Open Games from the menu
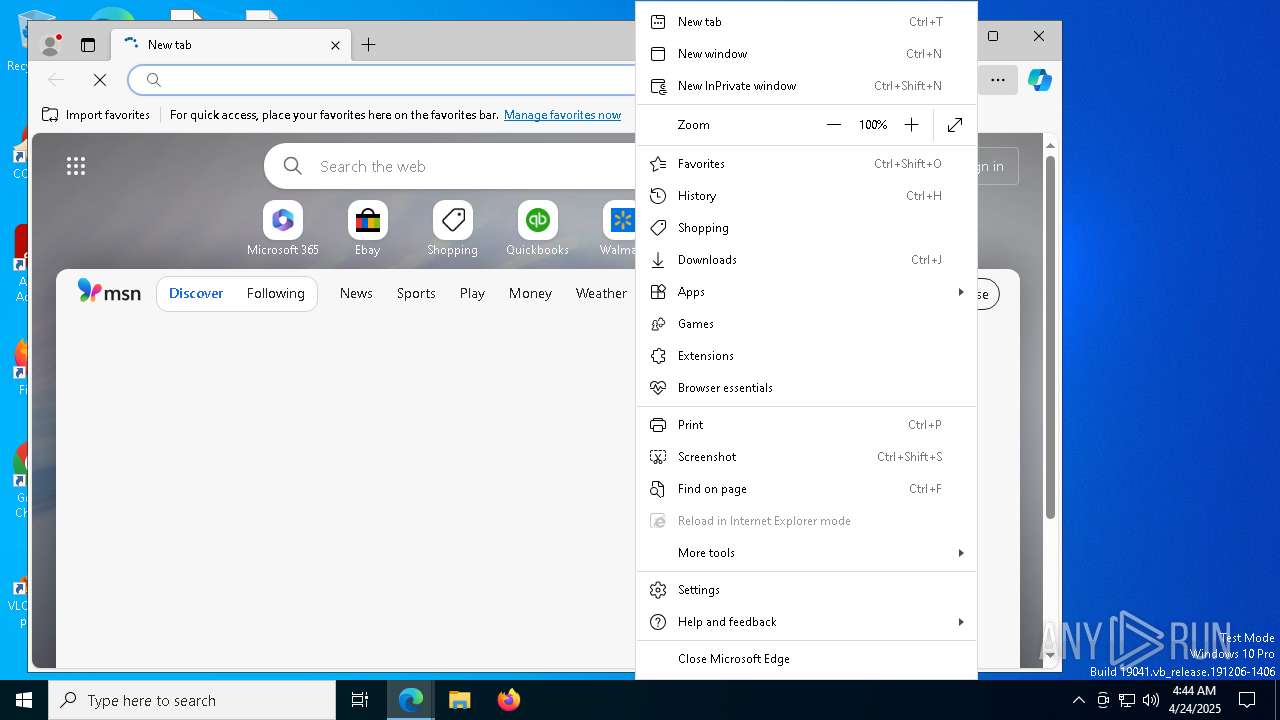1280x720 pixels. coord(806,324)
